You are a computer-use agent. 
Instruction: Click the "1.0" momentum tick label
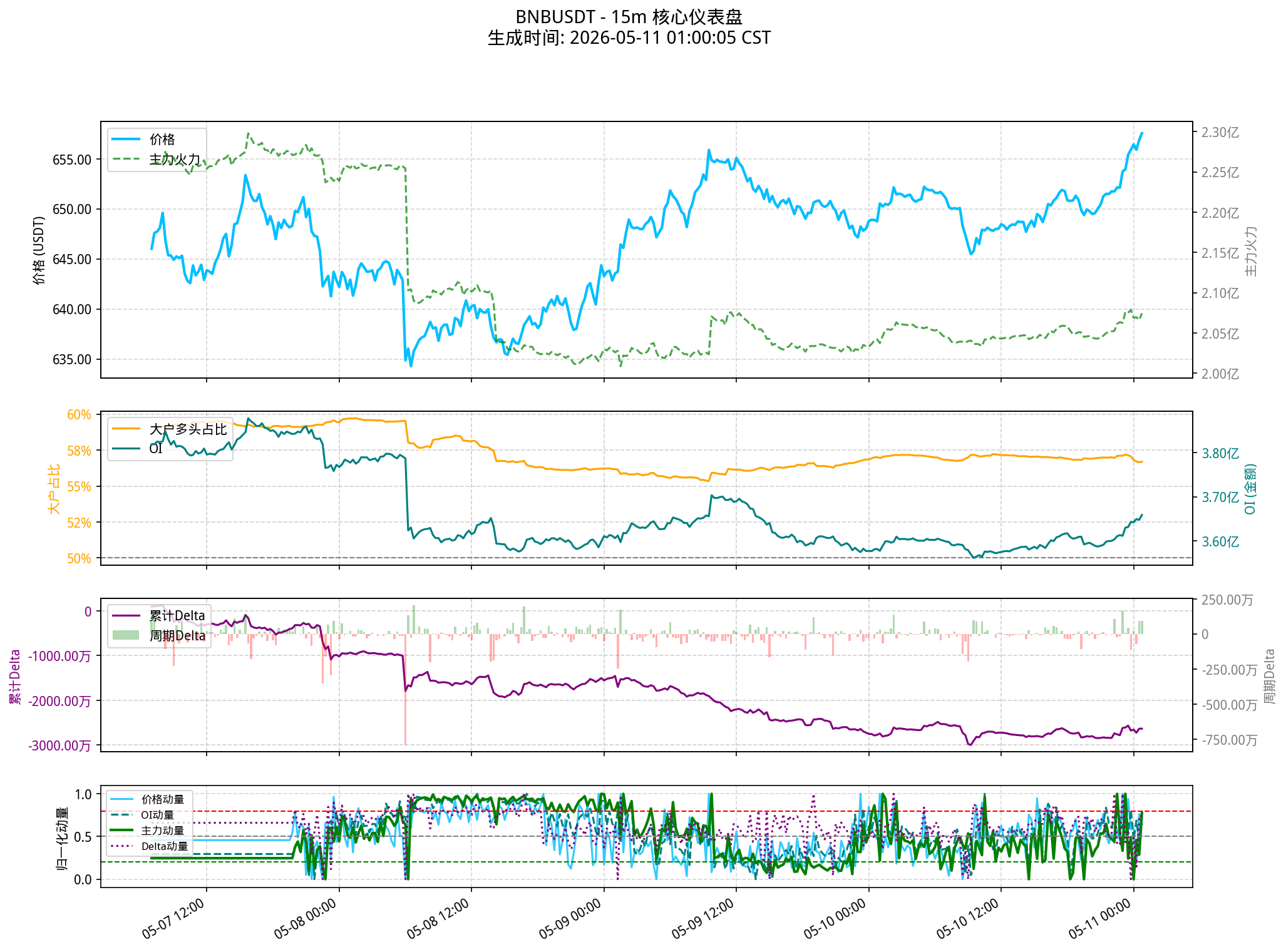point(83,795)
